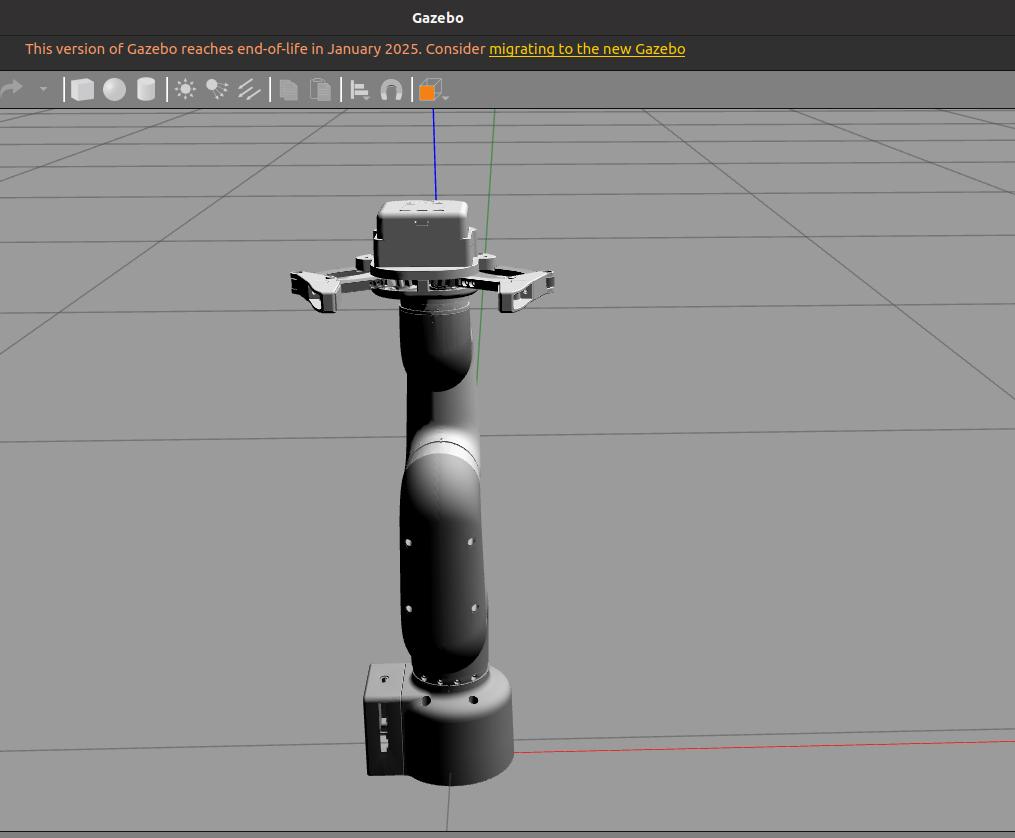
Task: Open the "migrating to the new Gazebo" link
Action: coord(587,49)
